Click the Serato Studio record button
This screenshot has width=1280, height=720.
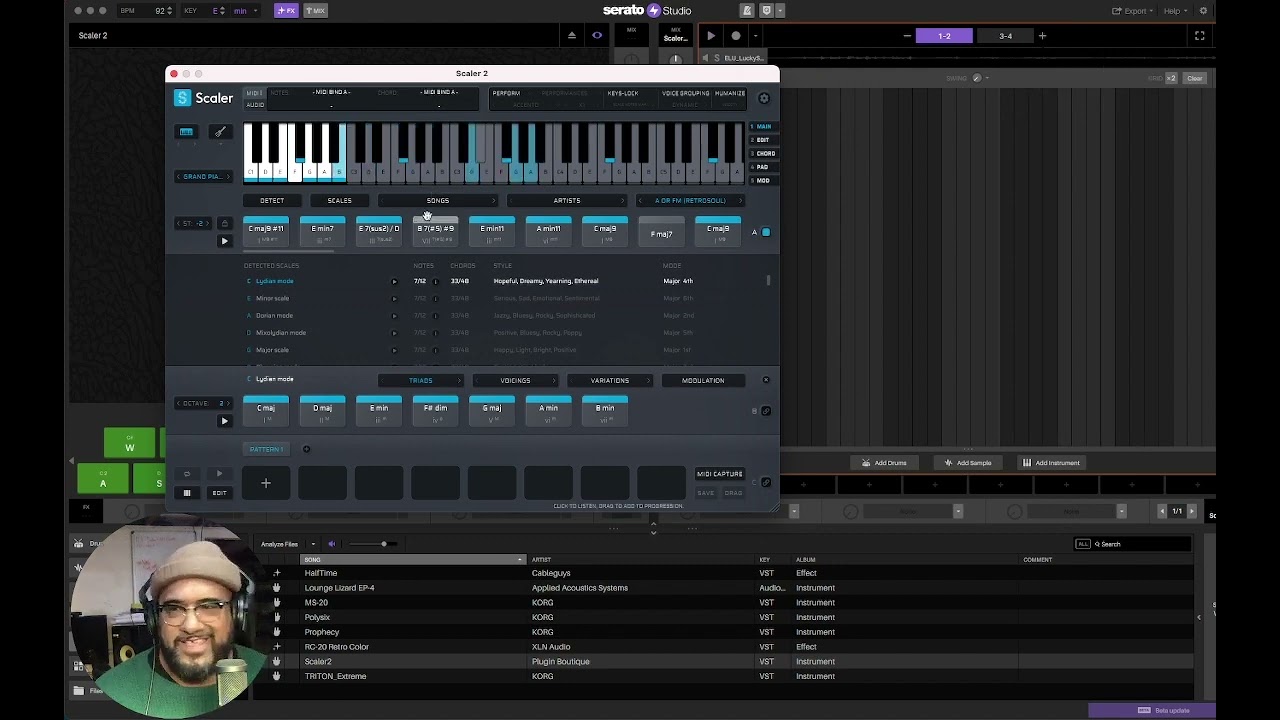coord(736,36)
